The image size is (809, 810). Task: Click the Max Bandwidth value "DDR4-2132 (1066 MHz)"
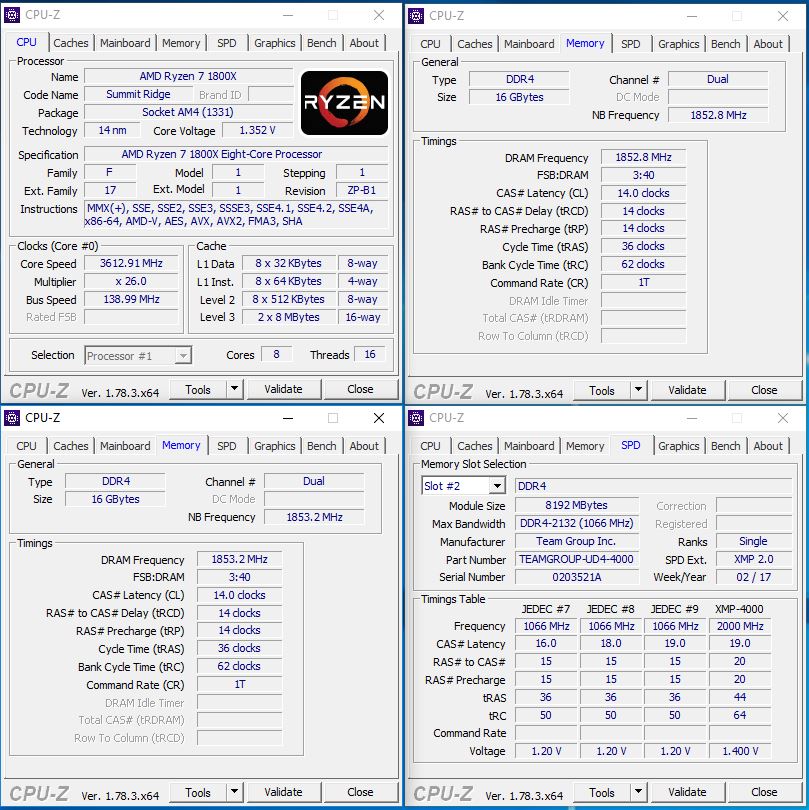577,523
